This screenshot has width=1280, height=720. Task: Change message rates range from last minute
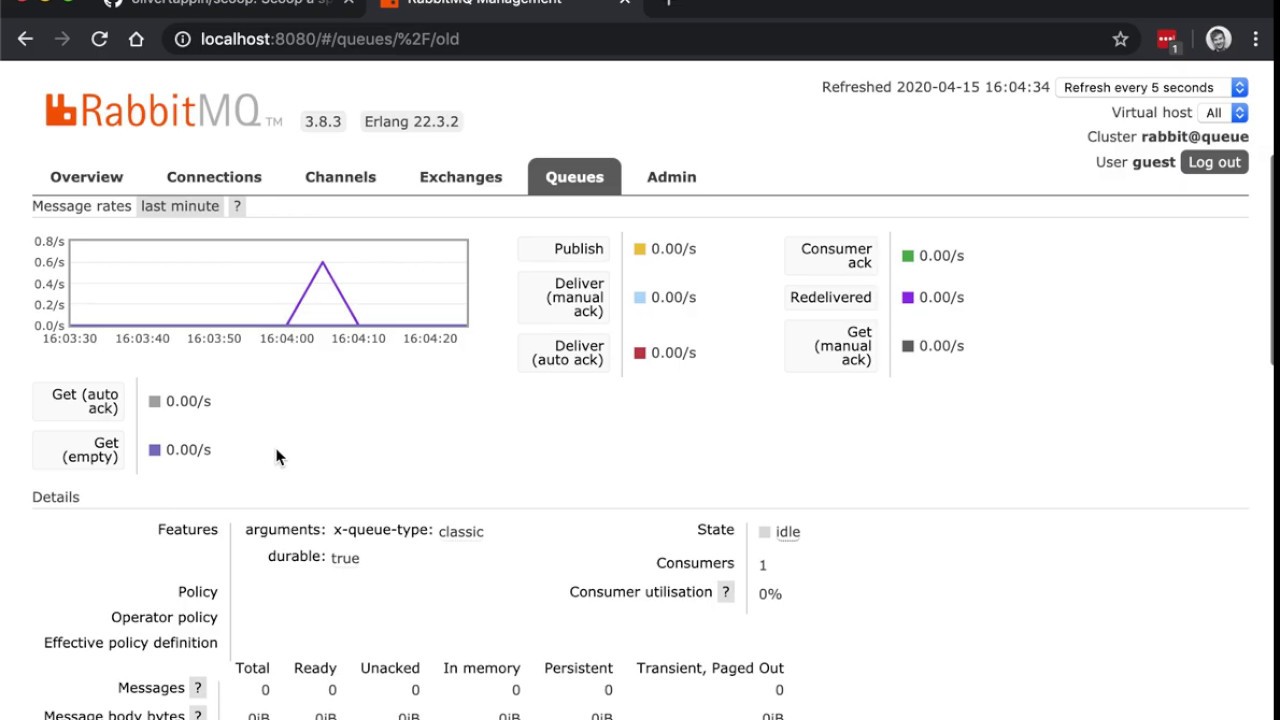[x=180, y=206]
